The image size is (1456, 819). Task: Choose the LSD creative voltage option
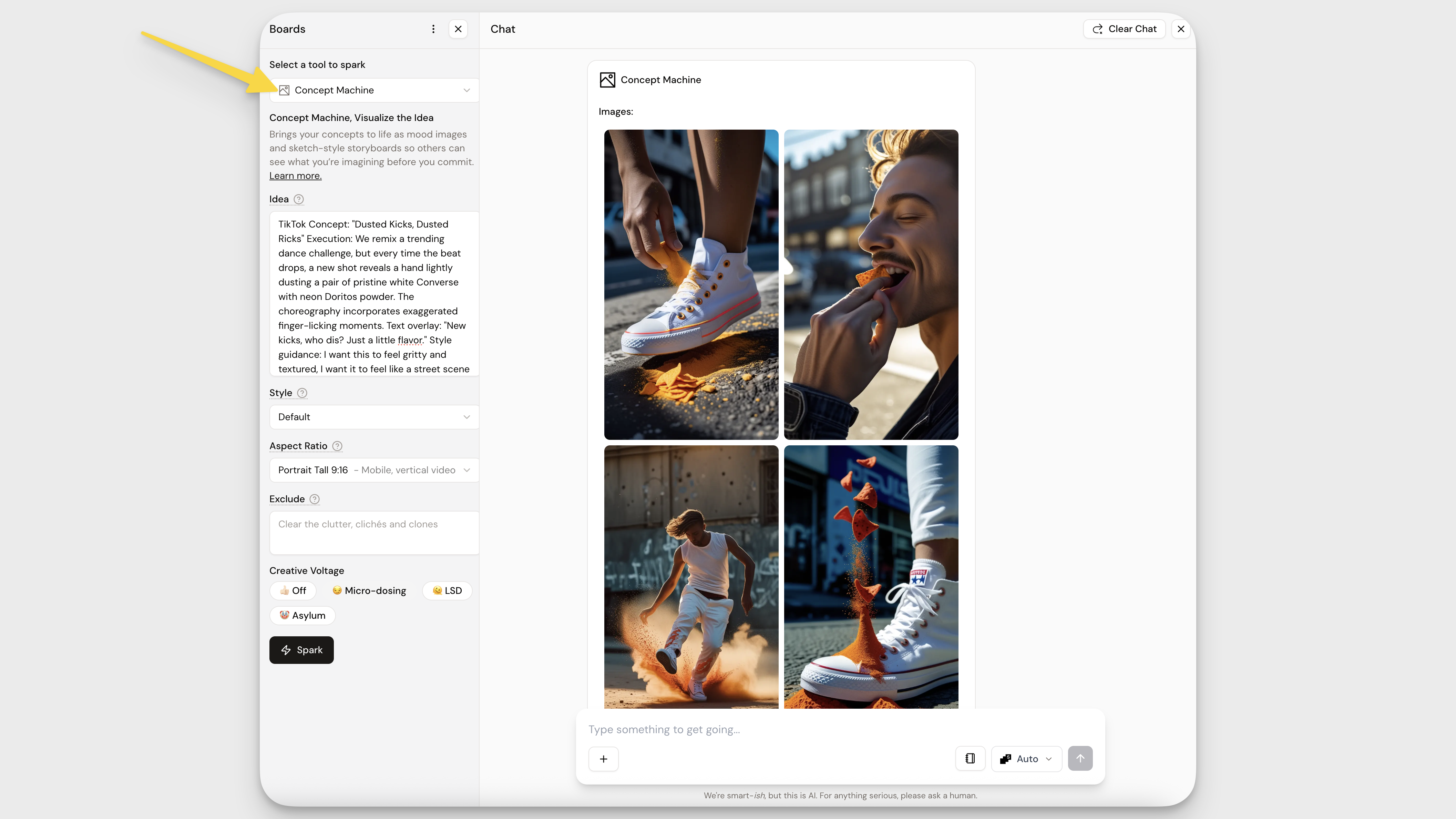[447, 590]
